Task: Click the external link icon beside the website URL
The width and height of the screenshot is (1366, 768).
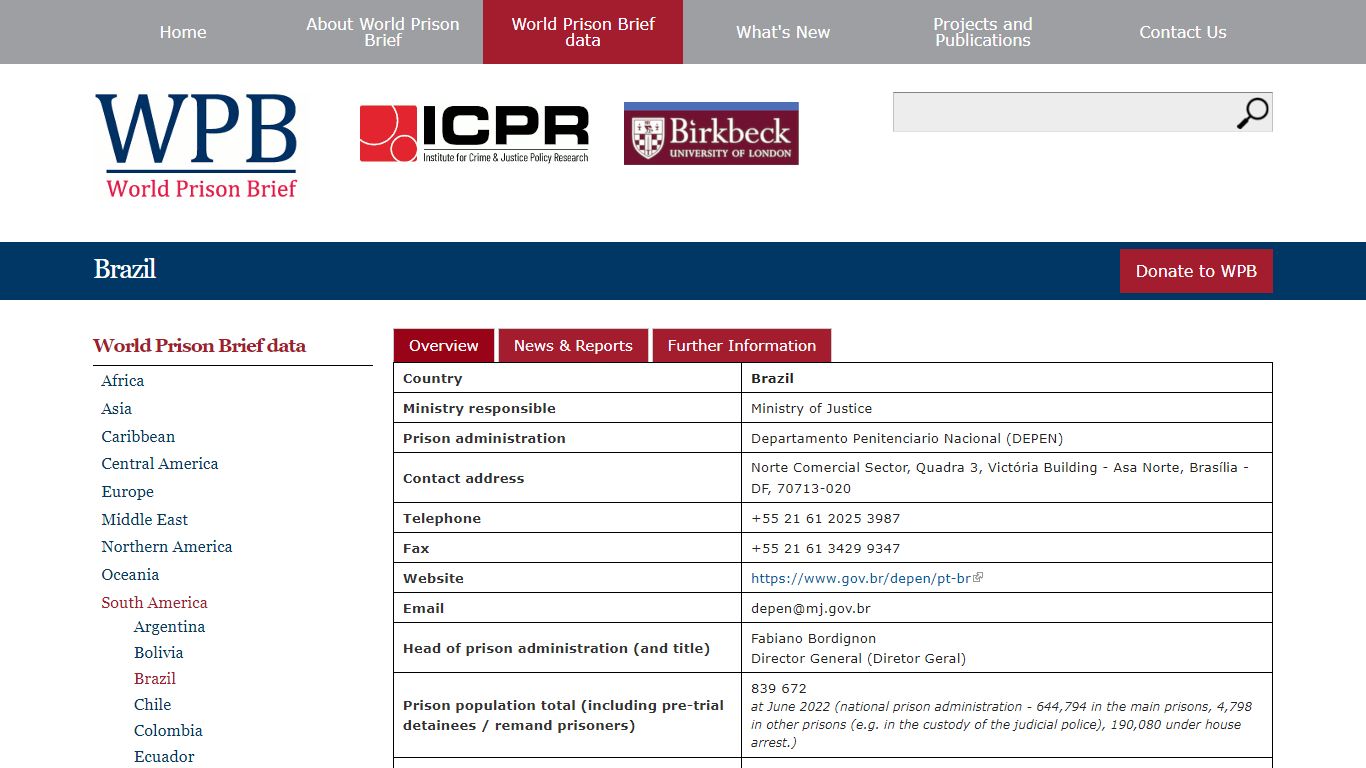Action: [x=978, y=577]
